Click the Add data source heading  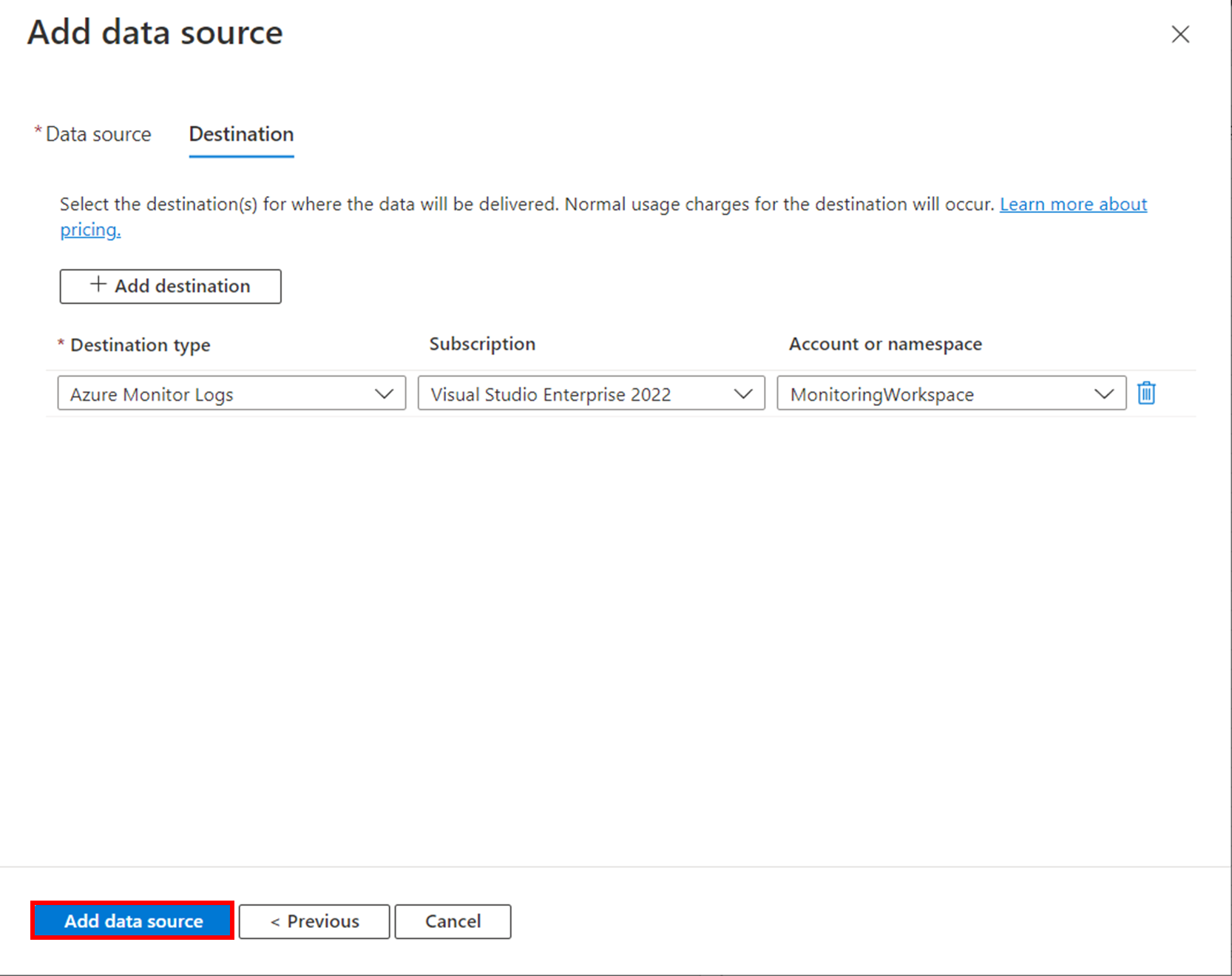155,33
